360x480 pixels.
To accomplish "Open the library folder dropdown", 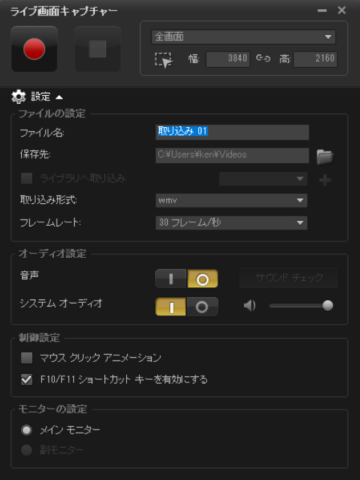I will click(263, 179).
